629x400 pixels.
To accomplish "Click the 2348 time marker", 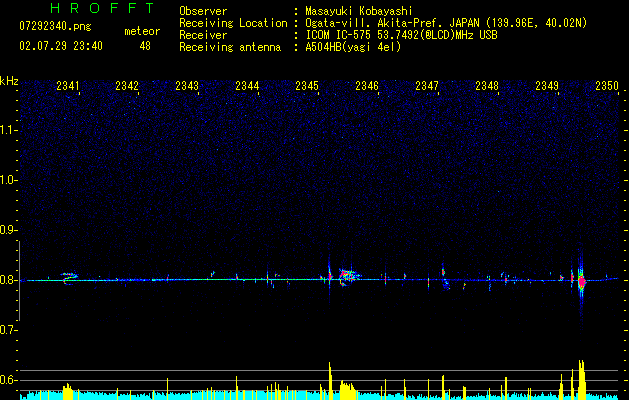I will [487, 86].
